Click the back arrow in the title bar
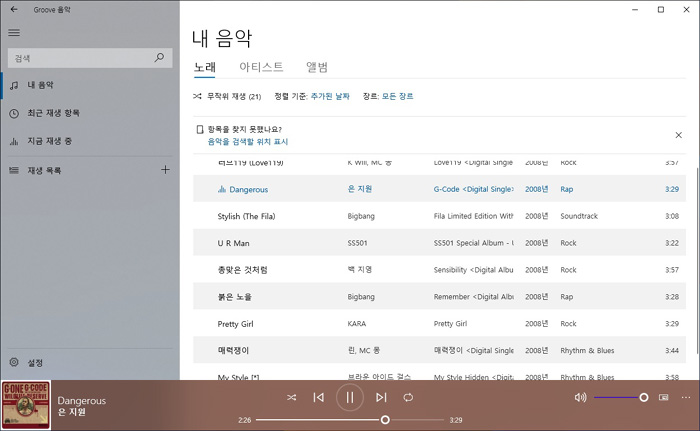The height and width of the screenshot is (431, 700). 14,9
